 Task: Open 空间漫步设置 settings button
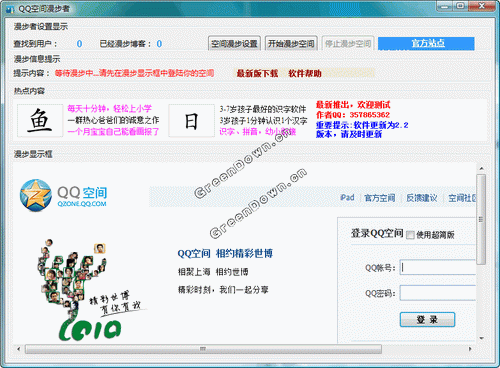(234, 44)
